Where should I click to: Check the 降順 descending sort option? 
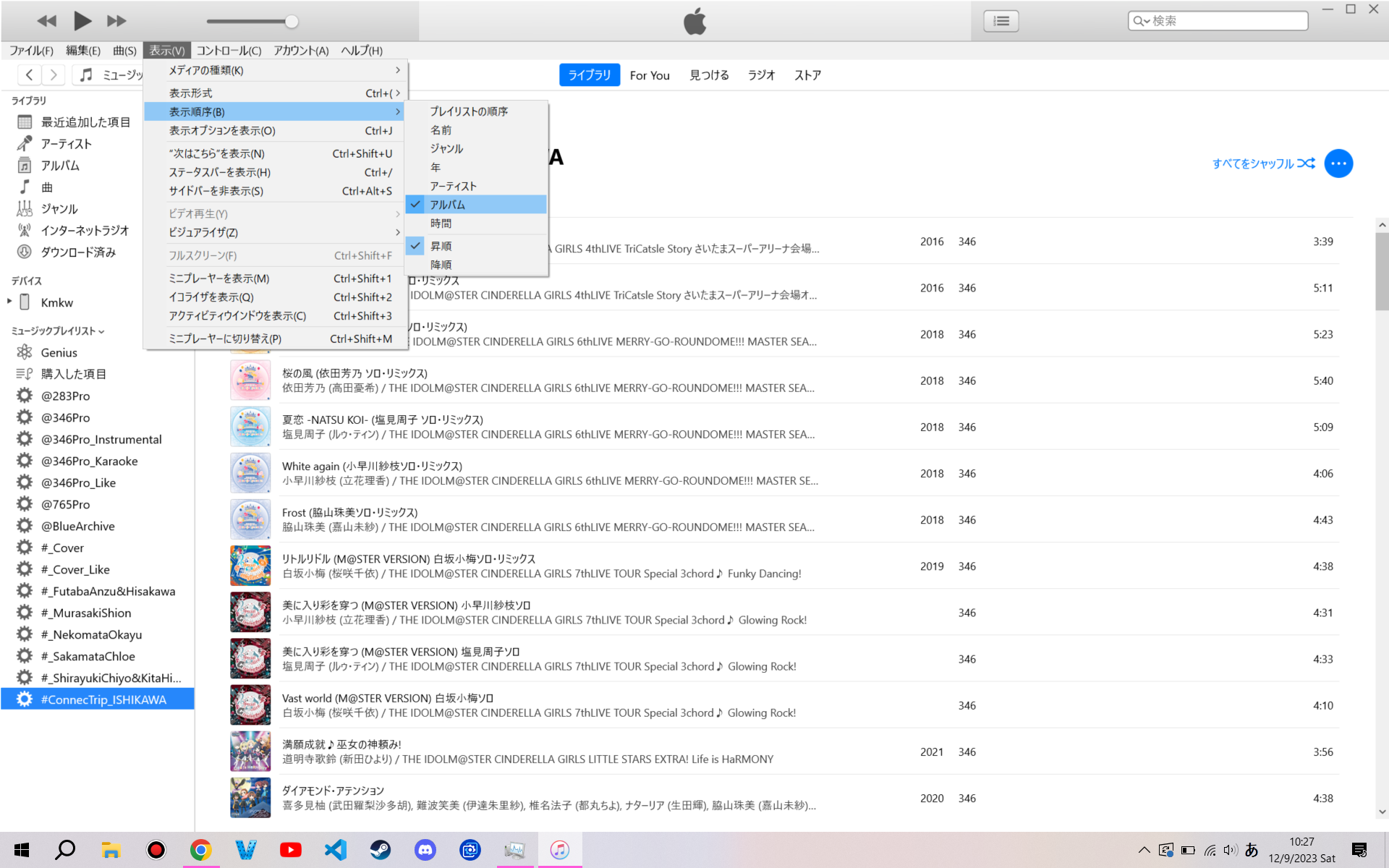[x=441, y=265]
